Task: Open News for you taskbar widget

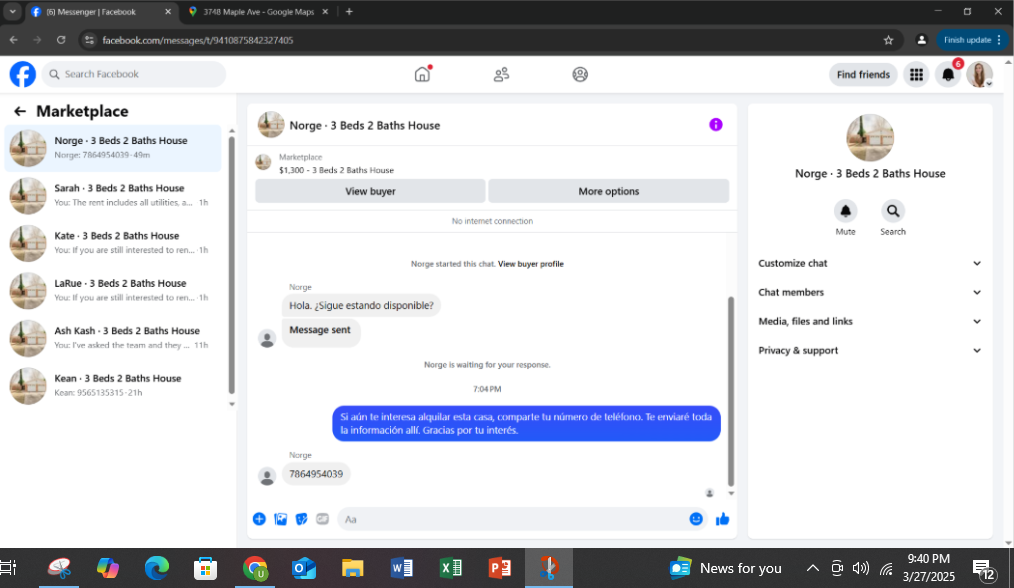Action: (x=725, y=568)
